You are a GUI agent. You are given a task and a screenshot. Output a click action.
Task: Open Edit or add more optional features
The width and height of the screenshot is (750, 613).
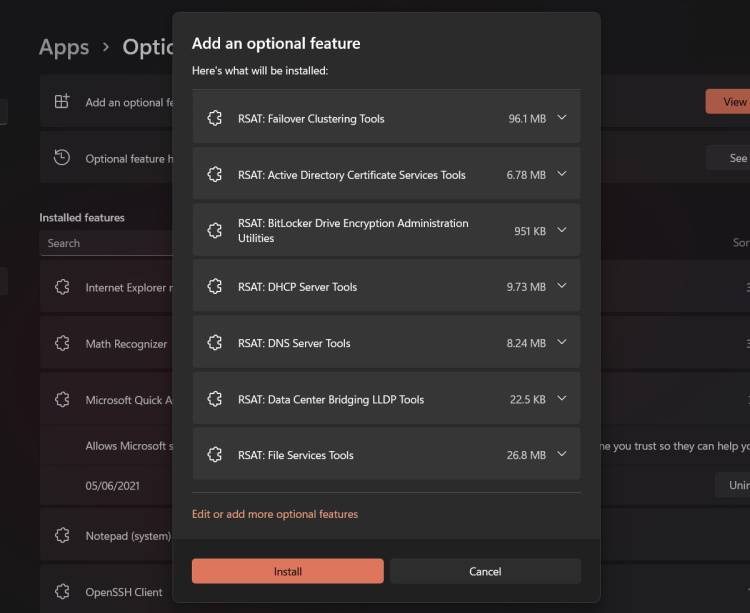(275, 514)
